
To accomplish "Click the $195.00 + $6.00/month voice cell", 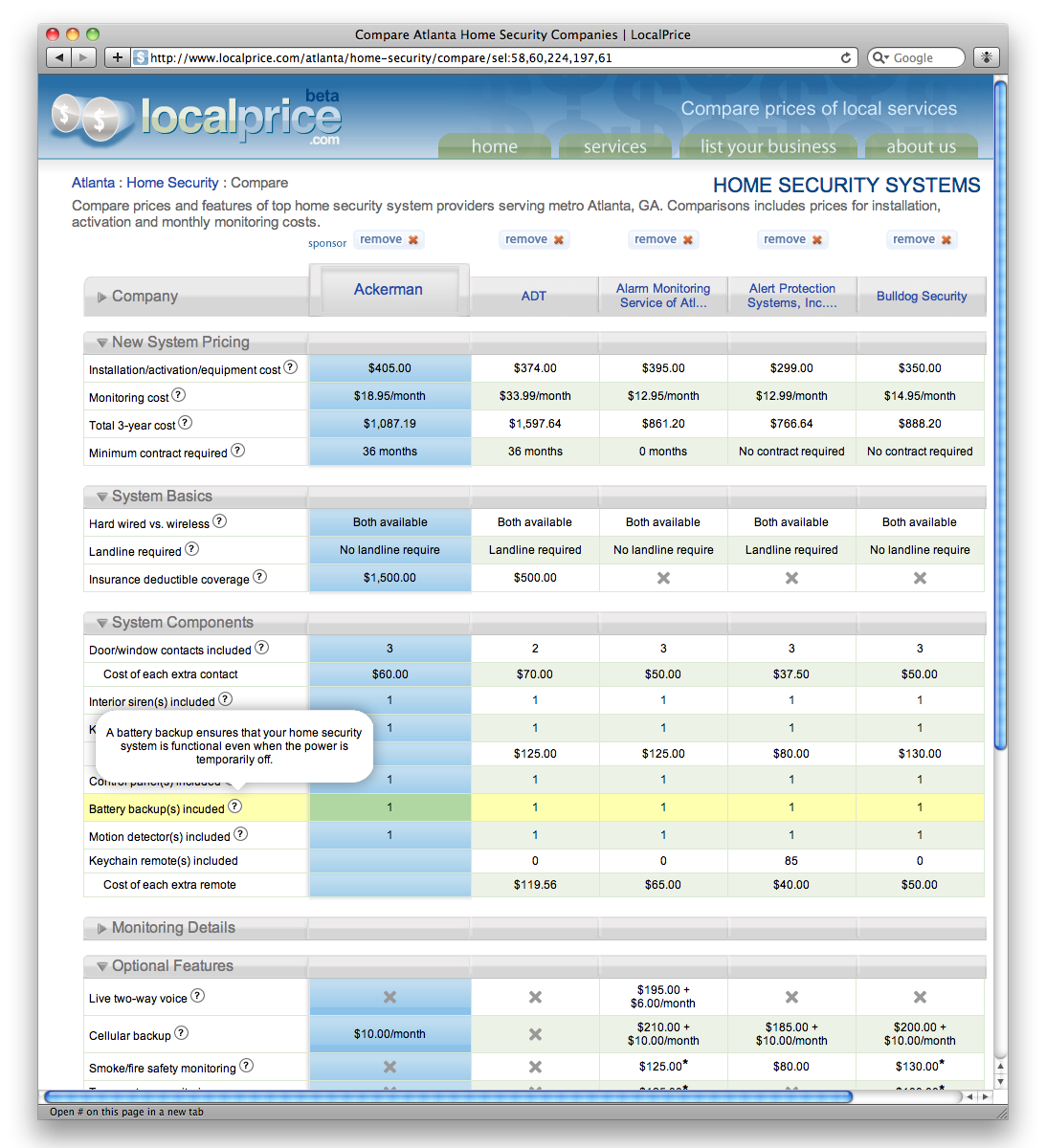I will pos(663,997).
